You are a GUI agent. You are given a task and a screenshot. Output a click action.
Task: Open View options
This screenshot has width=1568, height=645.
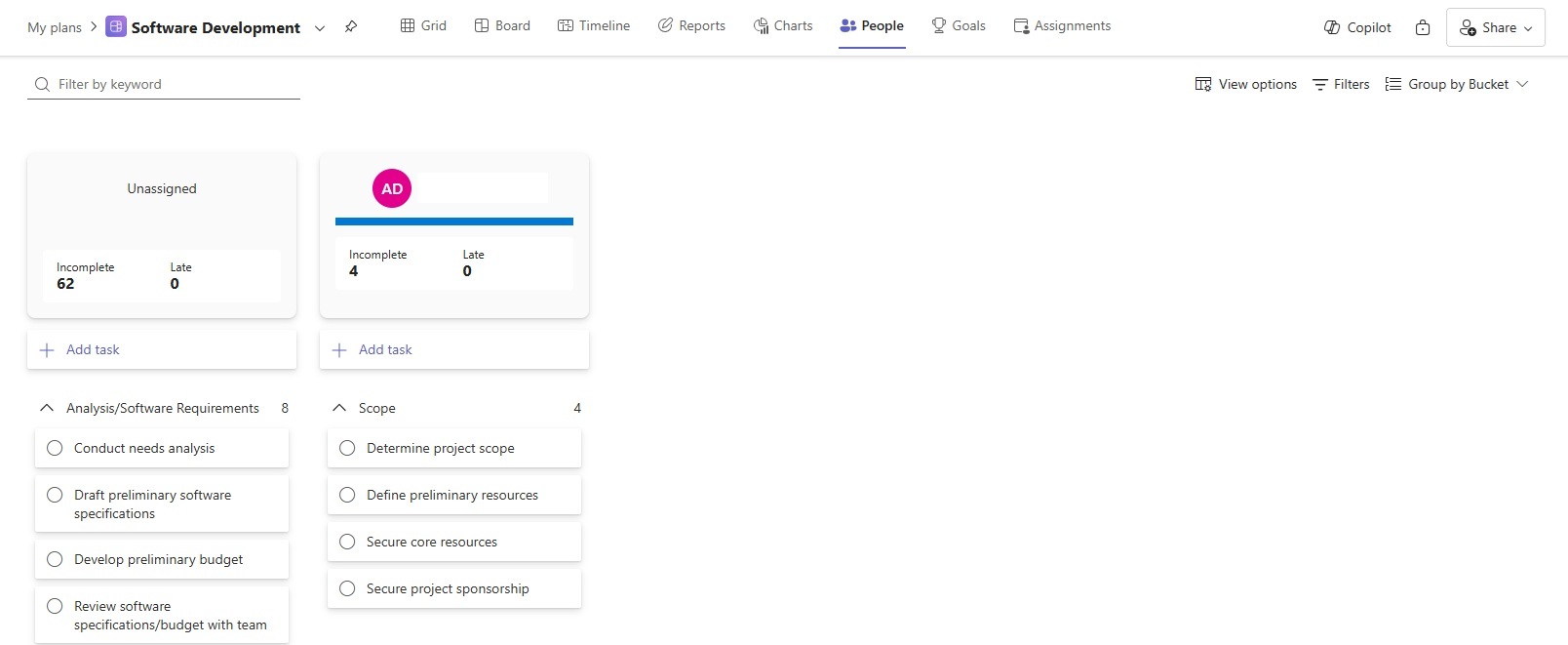[1246, 84]
